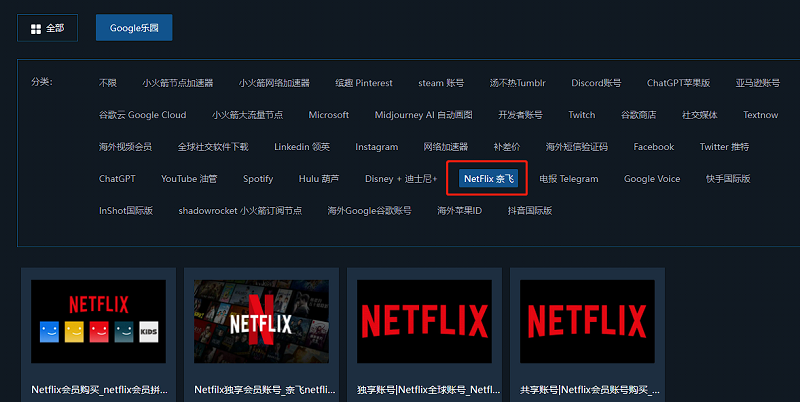Filter by Google Voice category
This screenshot has width=800, height=402.
click(652, 179)
